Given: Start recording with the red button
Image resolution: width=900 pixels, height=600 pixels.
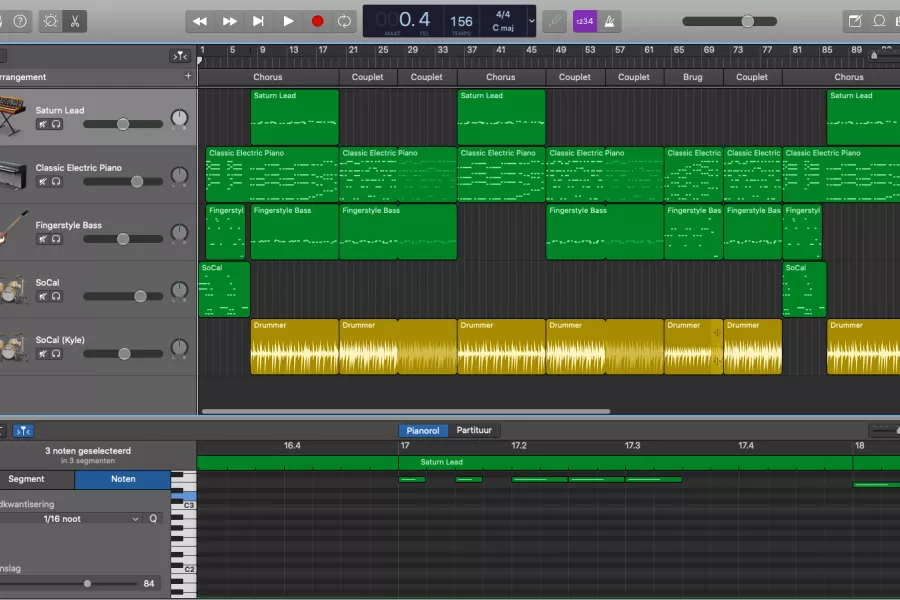Looking at the screenshot, I should (x=317, y=21).
